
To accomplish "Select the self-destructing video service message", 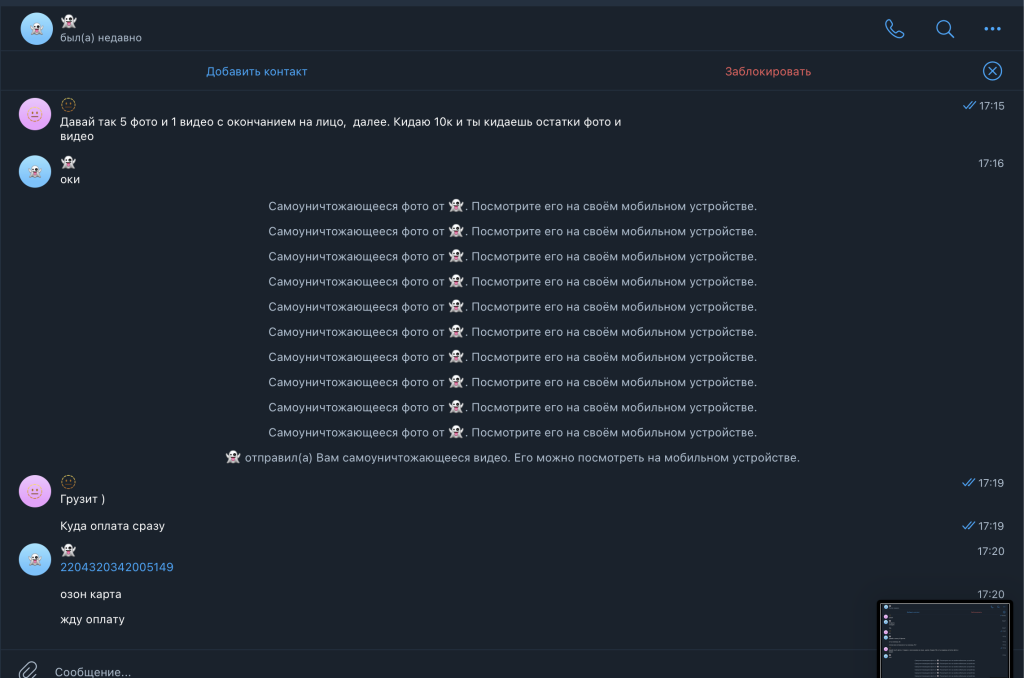I will (512, 458).
